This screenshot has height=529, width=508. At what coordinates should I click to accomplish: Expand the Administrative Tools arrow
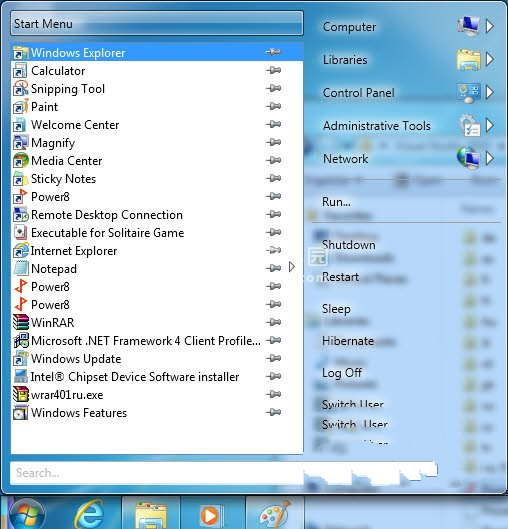[x=490, y=125]
